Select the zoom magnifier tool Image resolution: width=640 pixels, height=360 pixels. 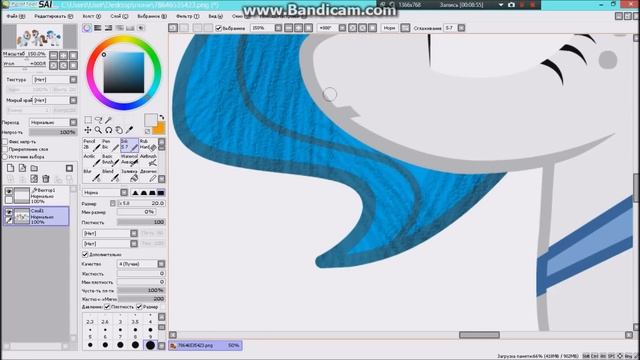tap(98, 130)
